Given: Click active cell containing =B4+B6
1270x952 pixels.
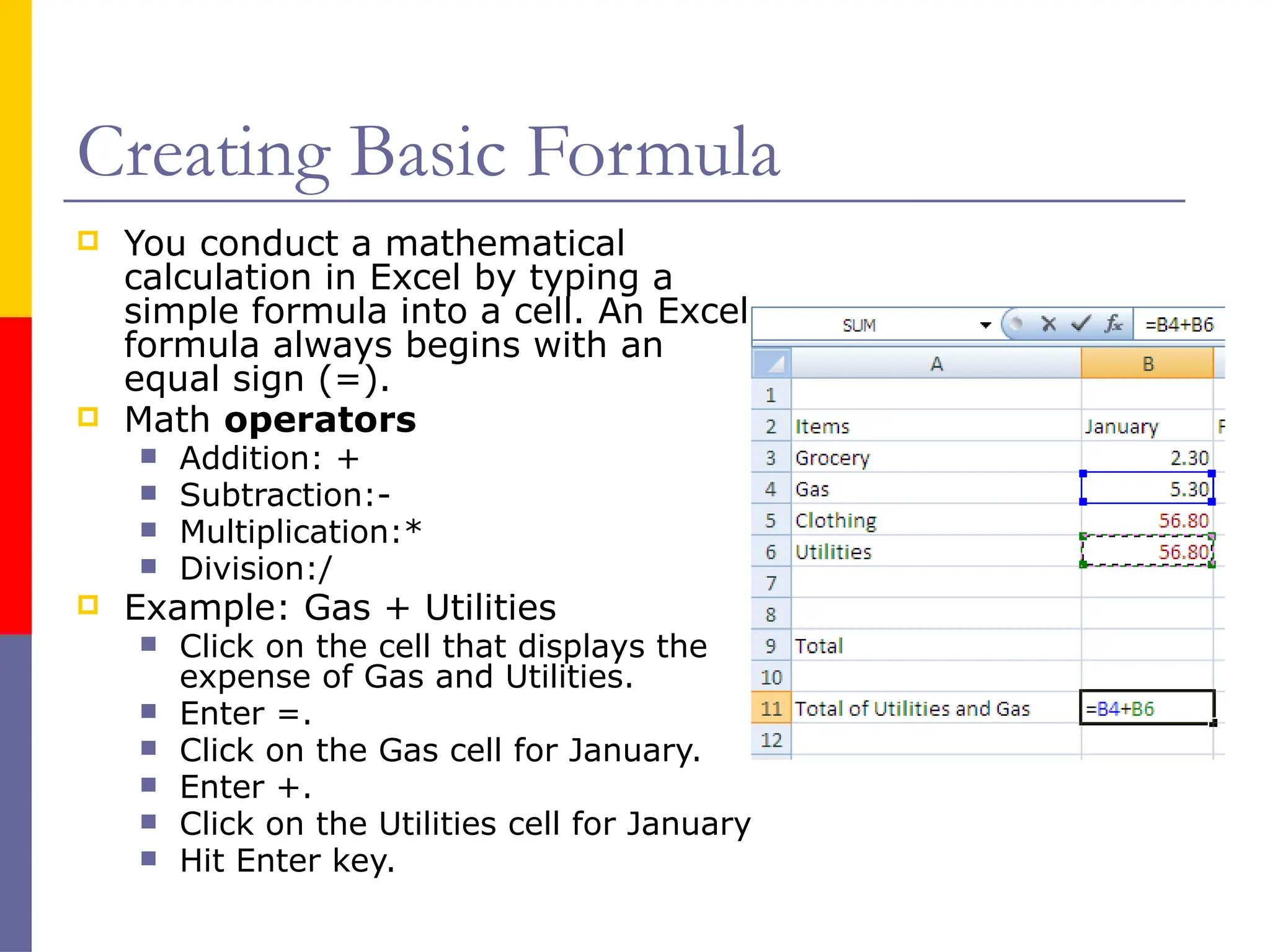Looking at the screenshot, I should 1147,708.
